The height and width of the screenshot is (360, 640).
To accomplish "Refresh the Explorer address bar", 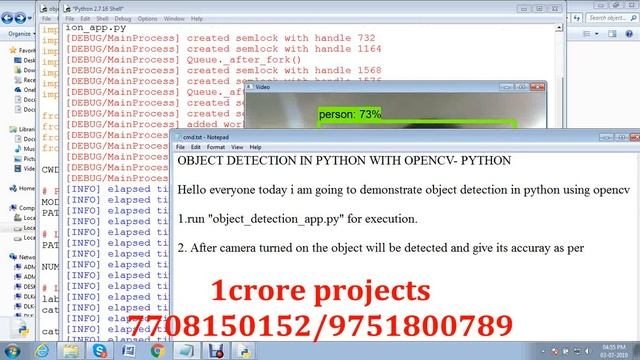I will [x=576, y=18].
